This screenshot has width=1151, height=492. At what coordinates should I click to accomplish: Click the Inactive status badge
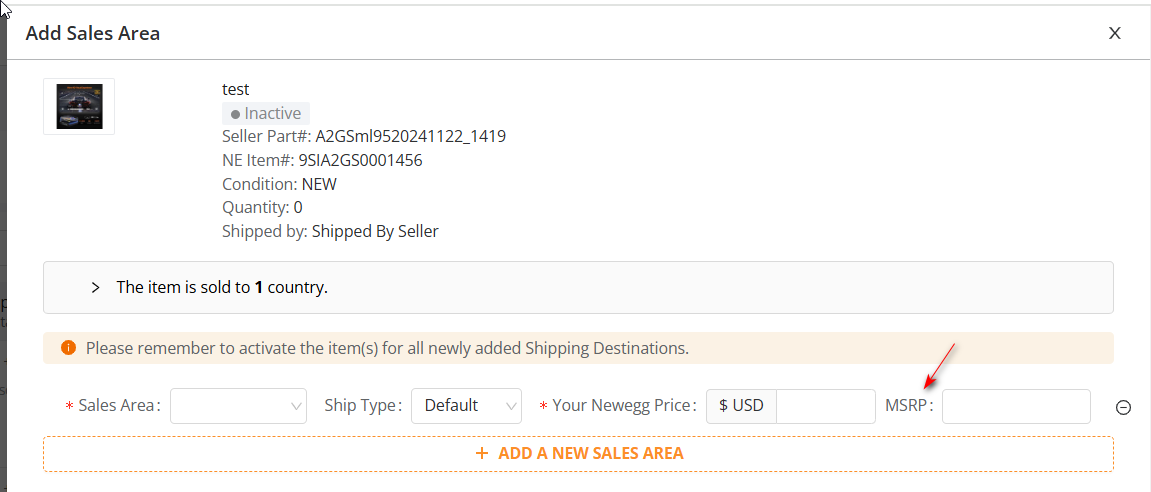click(266, 114)
